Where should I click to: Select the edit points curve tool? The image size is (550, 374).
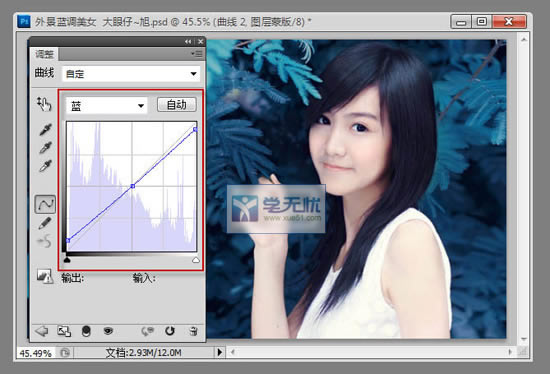45,204
